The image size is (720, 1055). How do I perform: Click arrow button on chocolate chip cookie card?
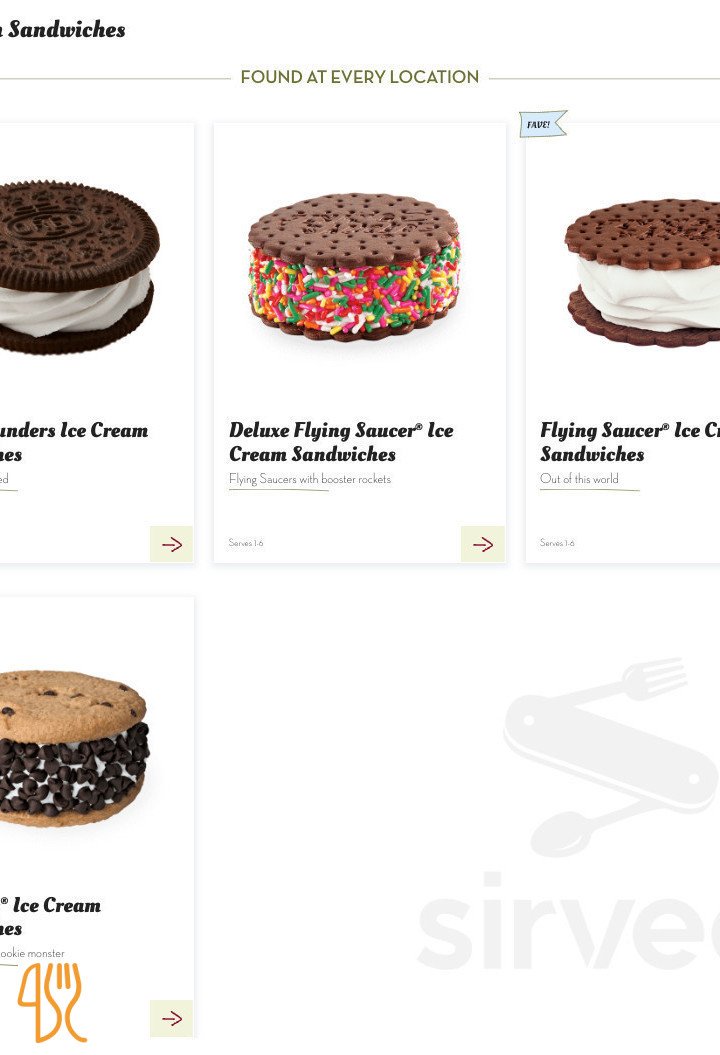pyautogui.click(x=172, y=1019)
